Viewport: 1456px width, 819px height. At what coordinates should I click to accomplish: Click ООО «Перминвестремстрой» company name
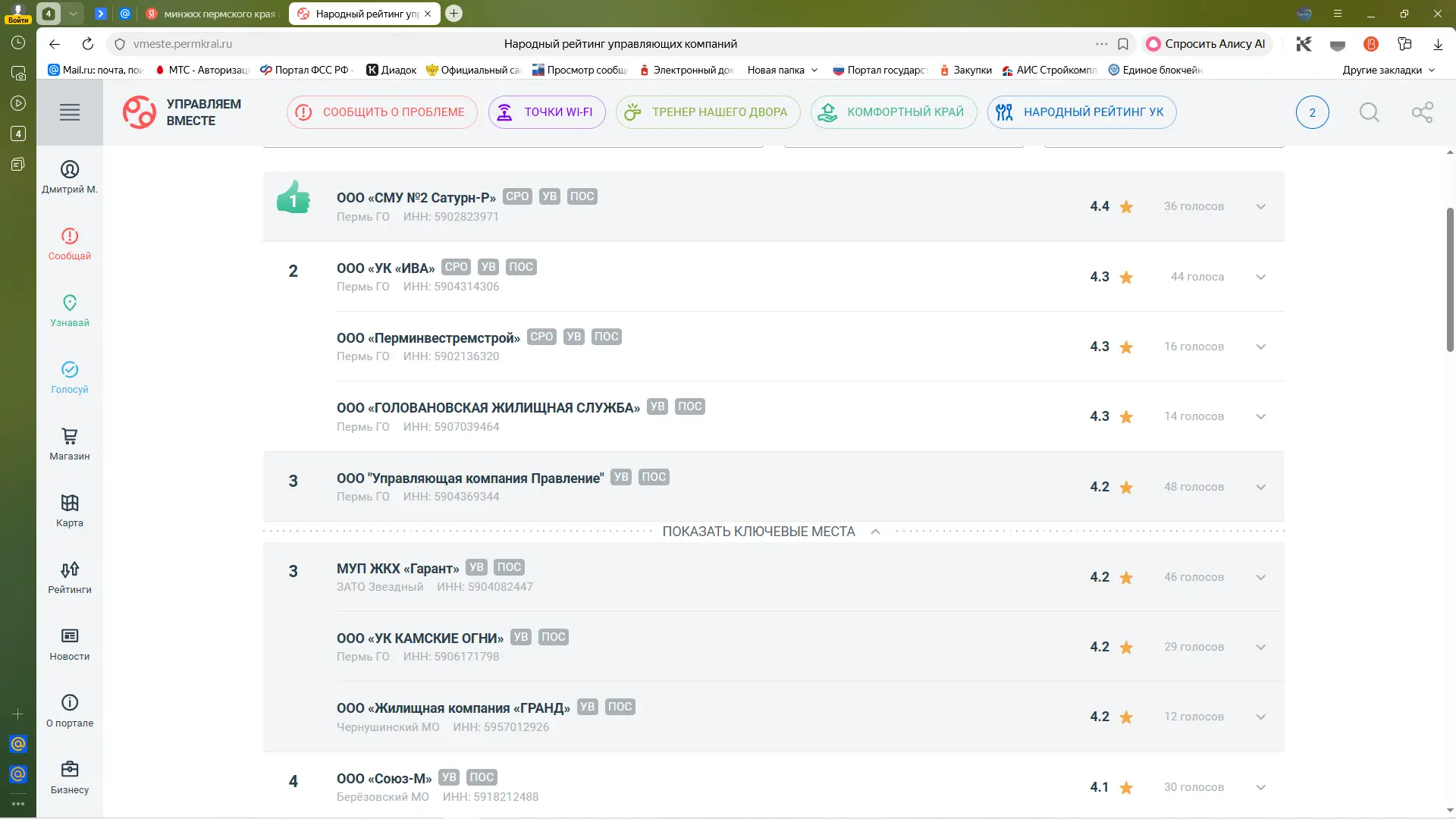point(428,338)
